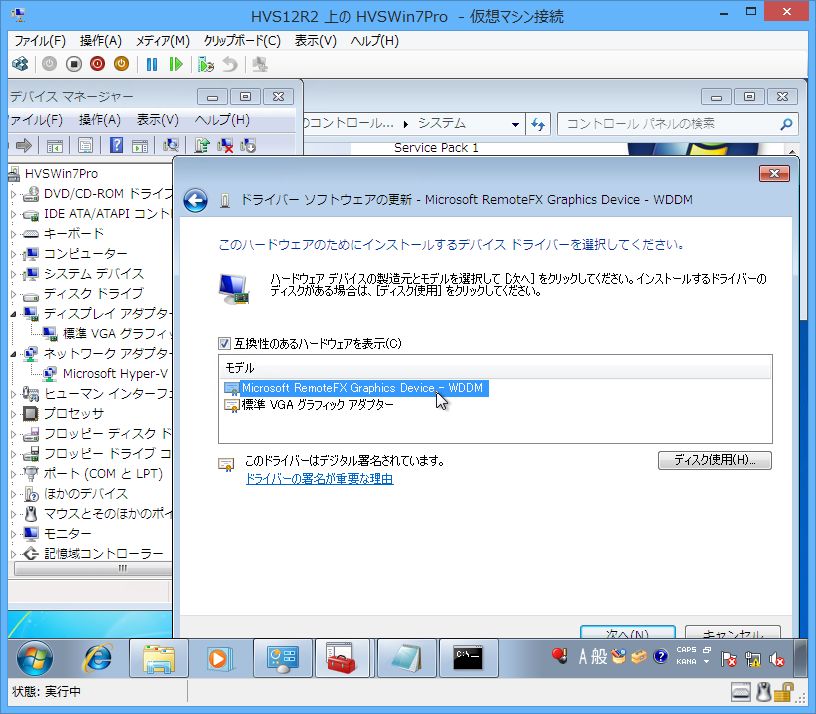Click キャンセル button in wizard
Viewport: 816px width, 714px height.
[x=733, y=632]
